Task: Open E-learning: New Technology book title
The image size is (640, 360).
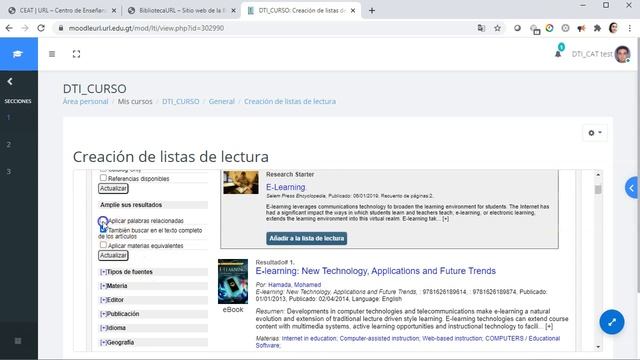Action: (x=376, y=271)
